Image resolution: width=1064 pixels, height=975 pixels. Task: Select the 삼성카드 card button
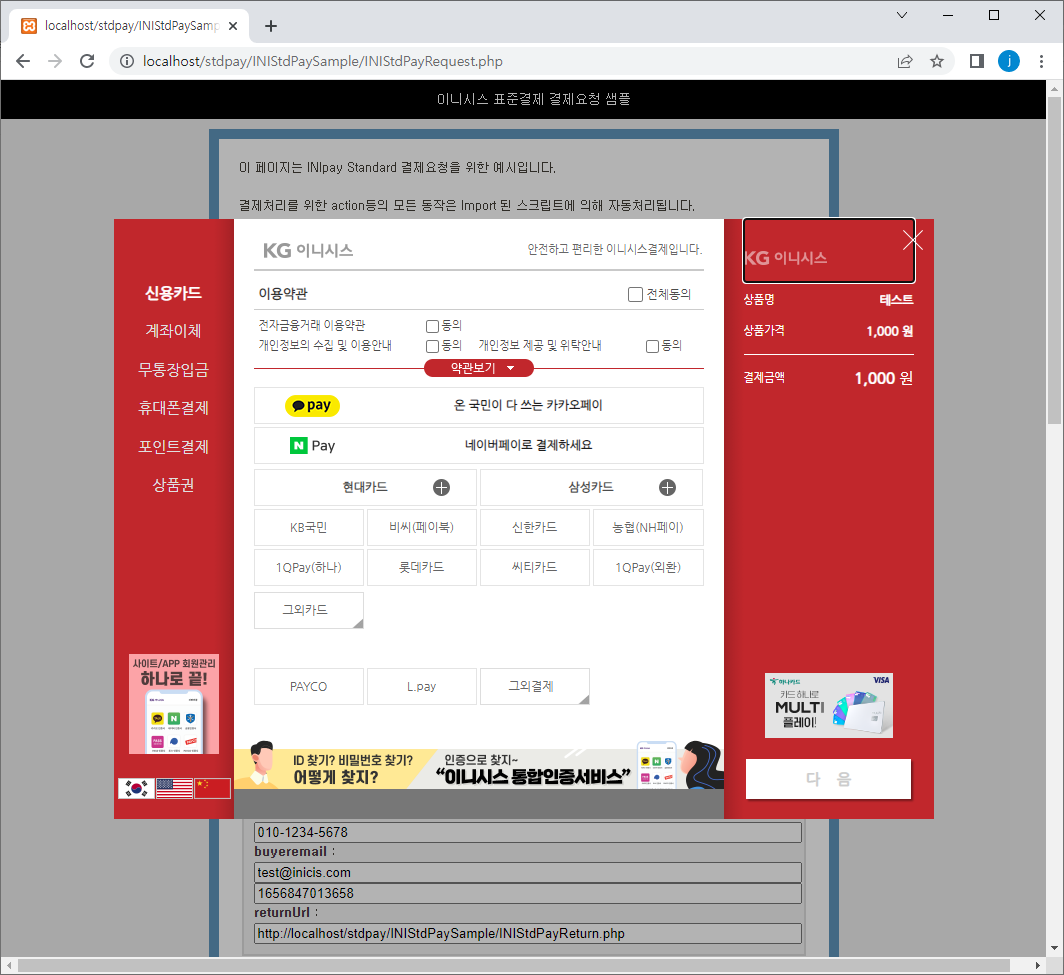(591, 487)
